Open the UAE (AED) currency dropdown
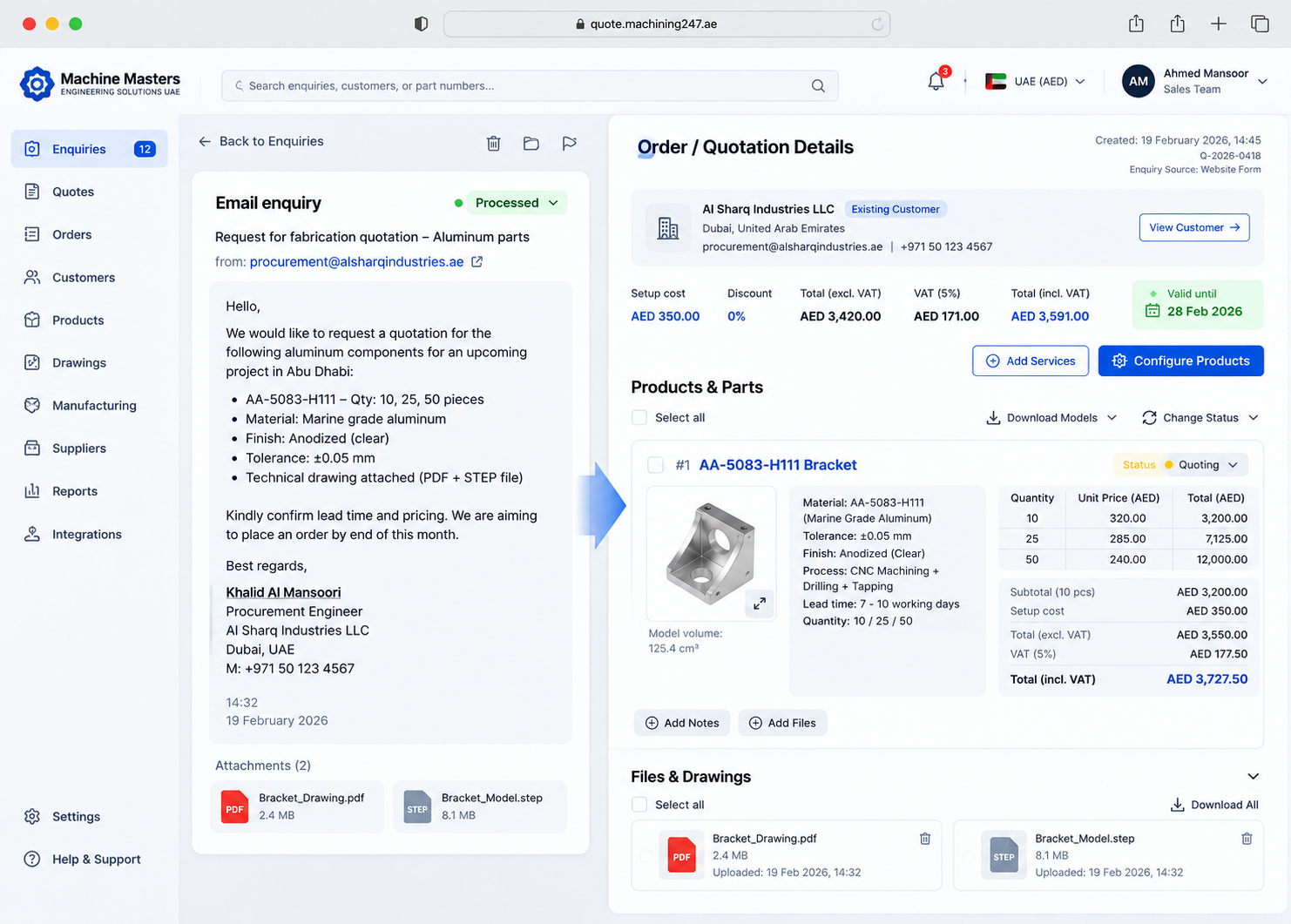The image size is (1291, 924). click(x=1036, y=81)
